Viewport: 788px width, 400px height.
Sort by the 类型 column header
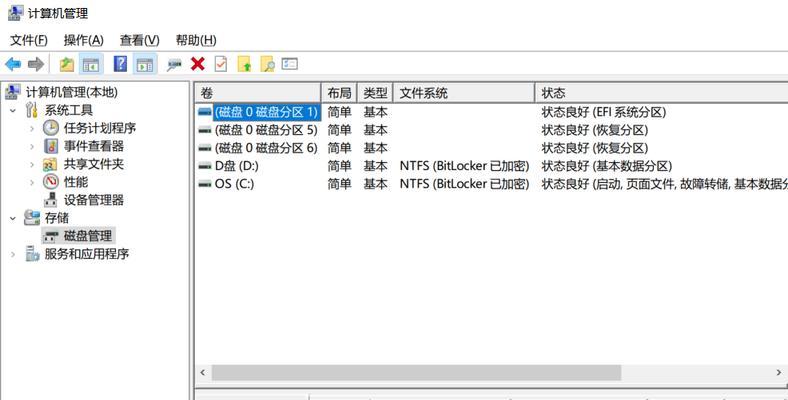coord(375,93)
